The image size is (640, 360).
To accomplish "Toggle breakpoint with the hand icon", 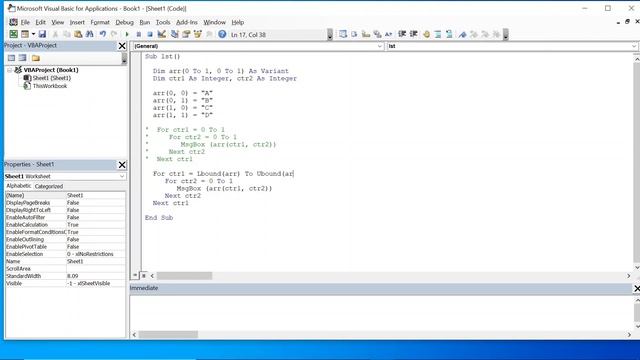I will [427, 34].
